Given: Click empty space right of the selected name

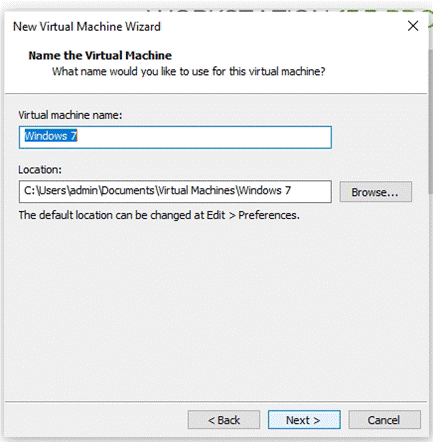Looking at the screenshot, I should [203, 137].
